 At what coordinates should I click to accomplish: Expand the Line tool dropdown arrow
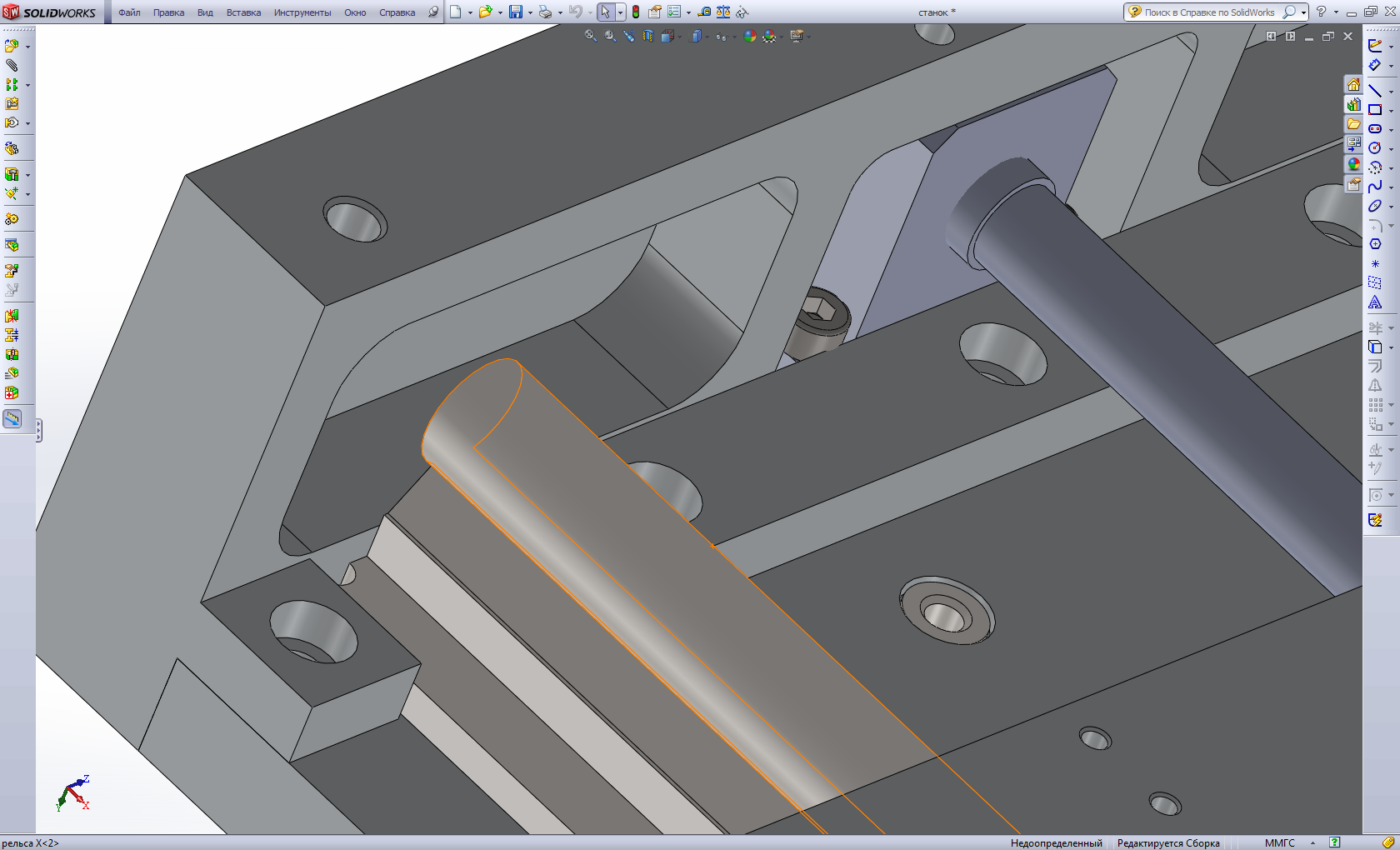(x=1391, y=92)
